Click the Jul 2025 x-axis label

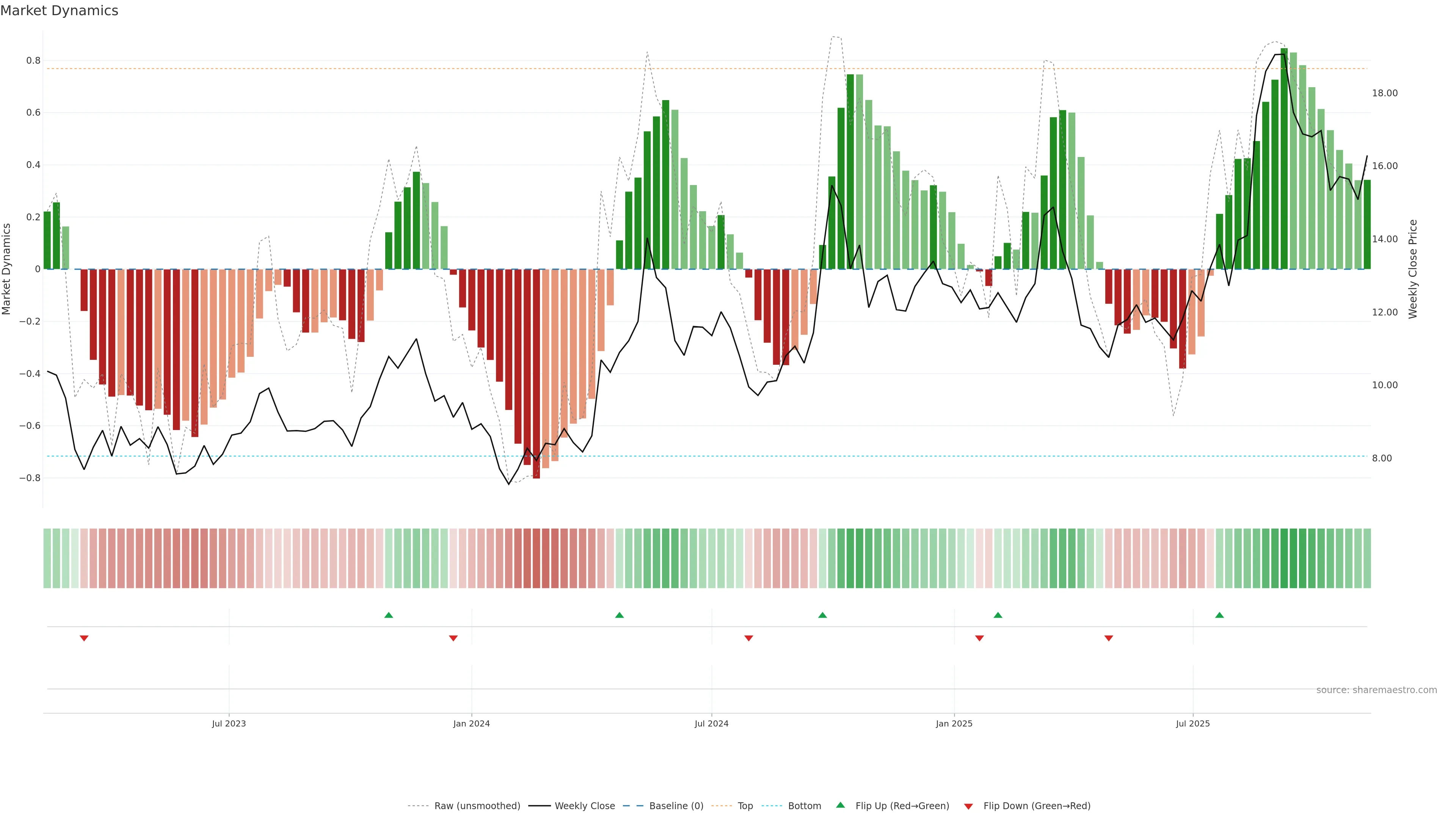click(x=1192, y=723)
